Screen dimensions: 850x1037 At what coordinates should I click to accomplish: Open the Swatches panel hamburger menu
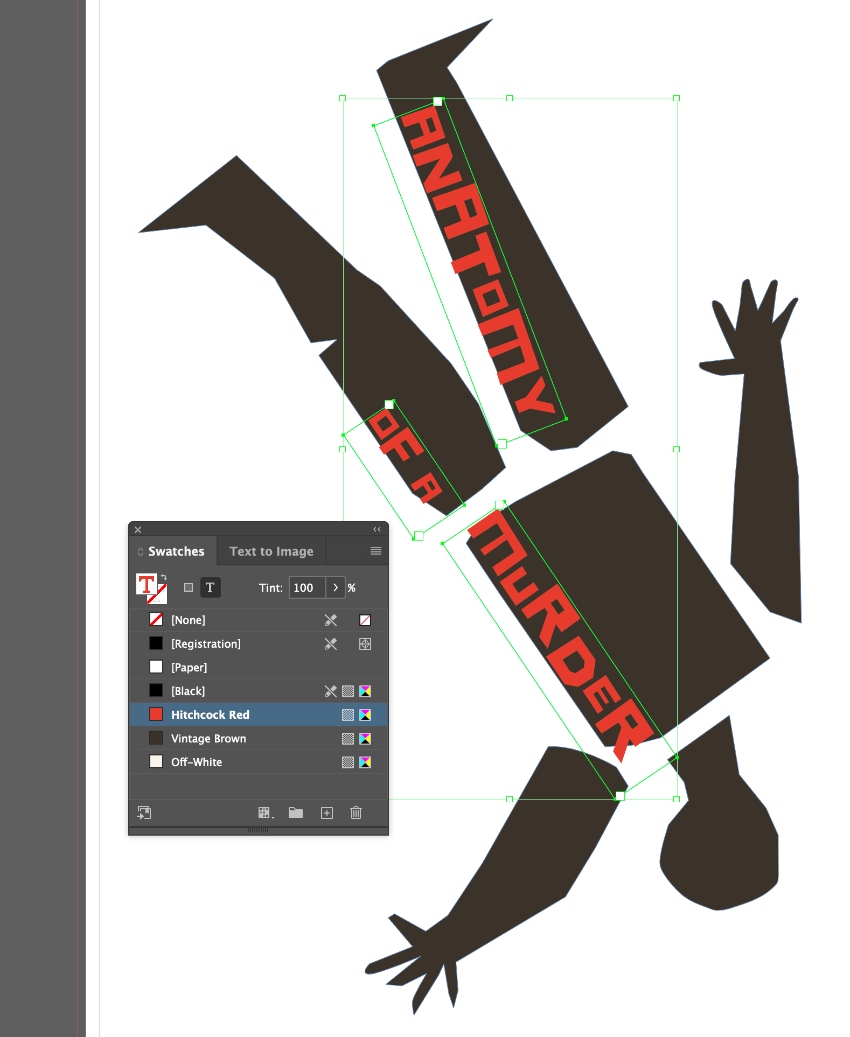tap(376, 551)
